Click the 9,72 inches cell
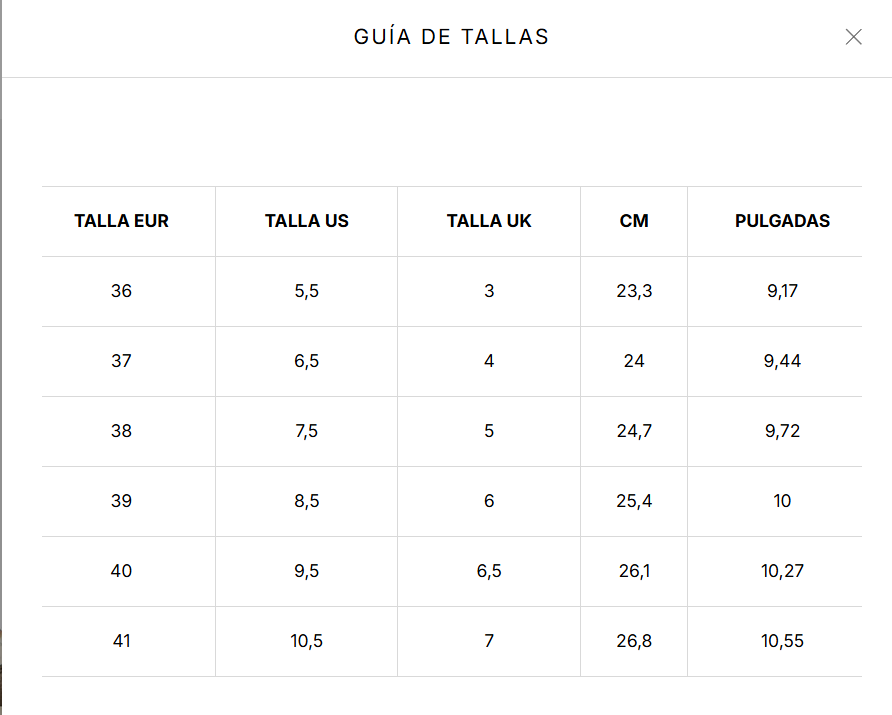892x715 pixels. pos(782,431)
